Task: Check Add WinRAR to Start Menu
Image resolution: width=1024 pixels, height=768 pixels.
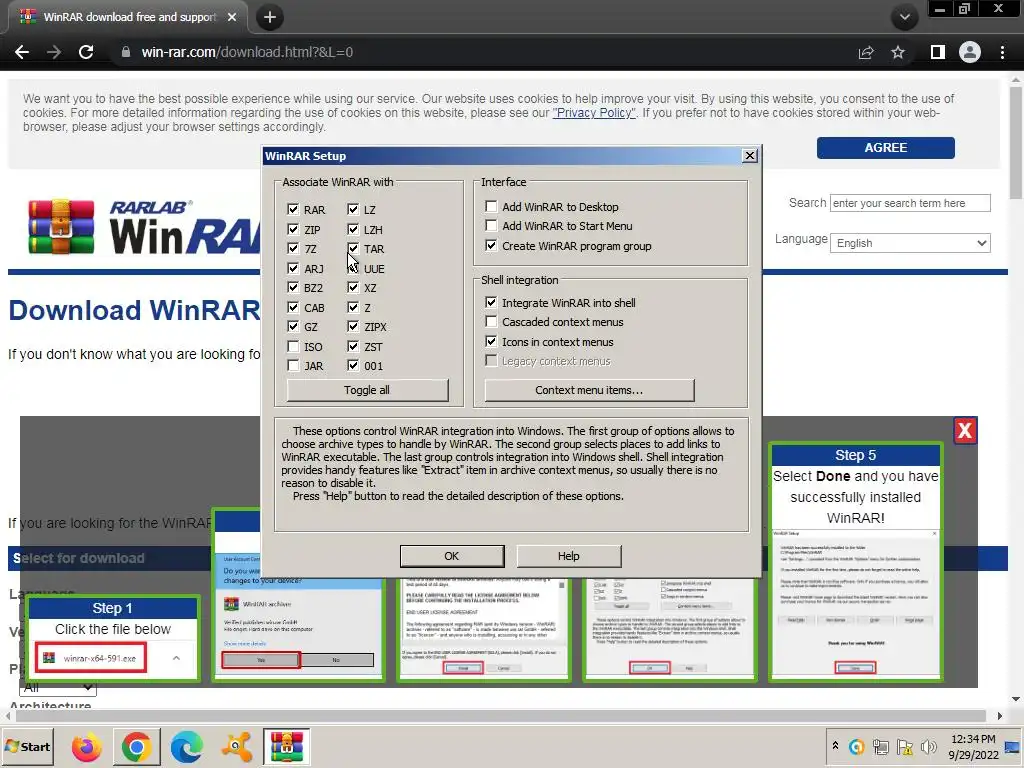Action: click(x=491, y=226)
